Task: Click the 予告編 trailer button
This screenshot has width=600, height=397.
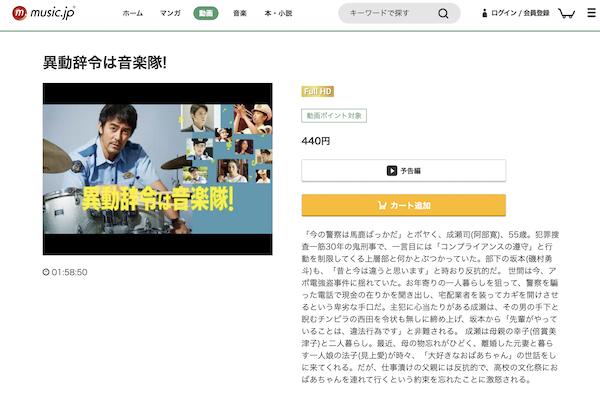Action: 404,170
